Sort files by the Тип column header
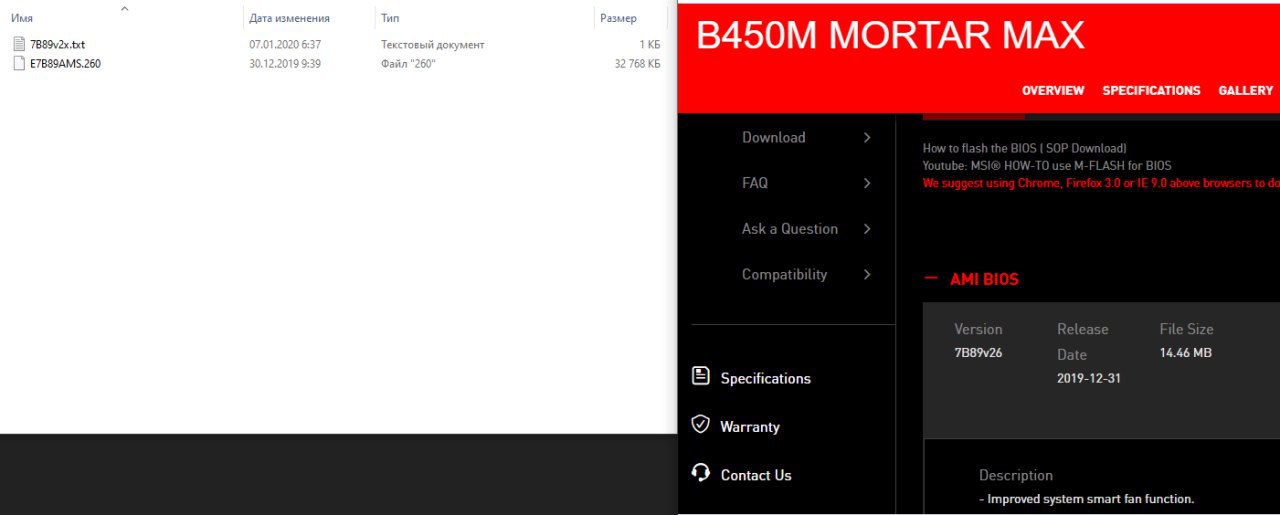Image resolution: width=1280 pixels, height=515 pixels. 390,18
